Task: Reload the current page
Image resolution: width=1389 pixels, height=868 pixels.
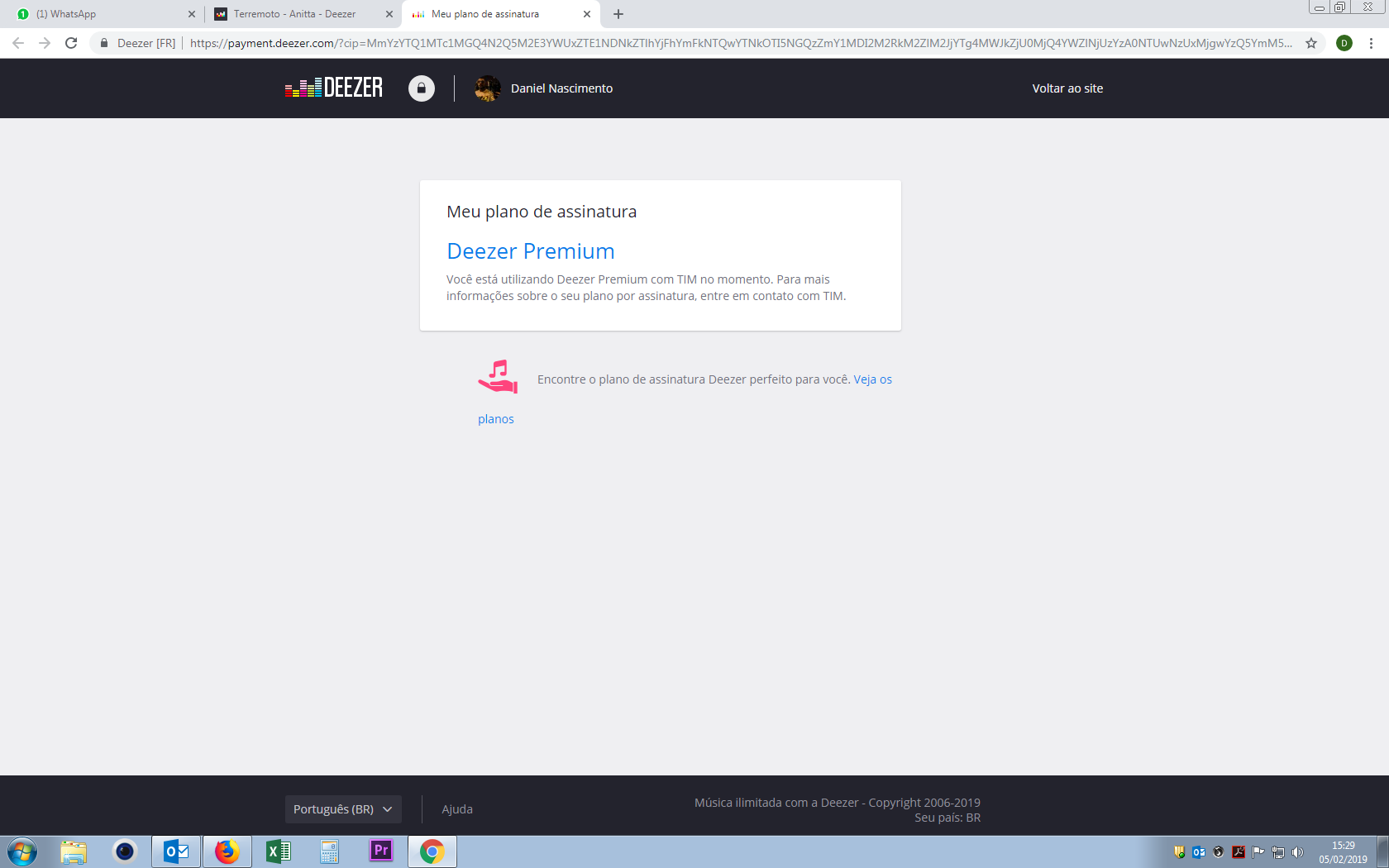Action: coord(71,43)
